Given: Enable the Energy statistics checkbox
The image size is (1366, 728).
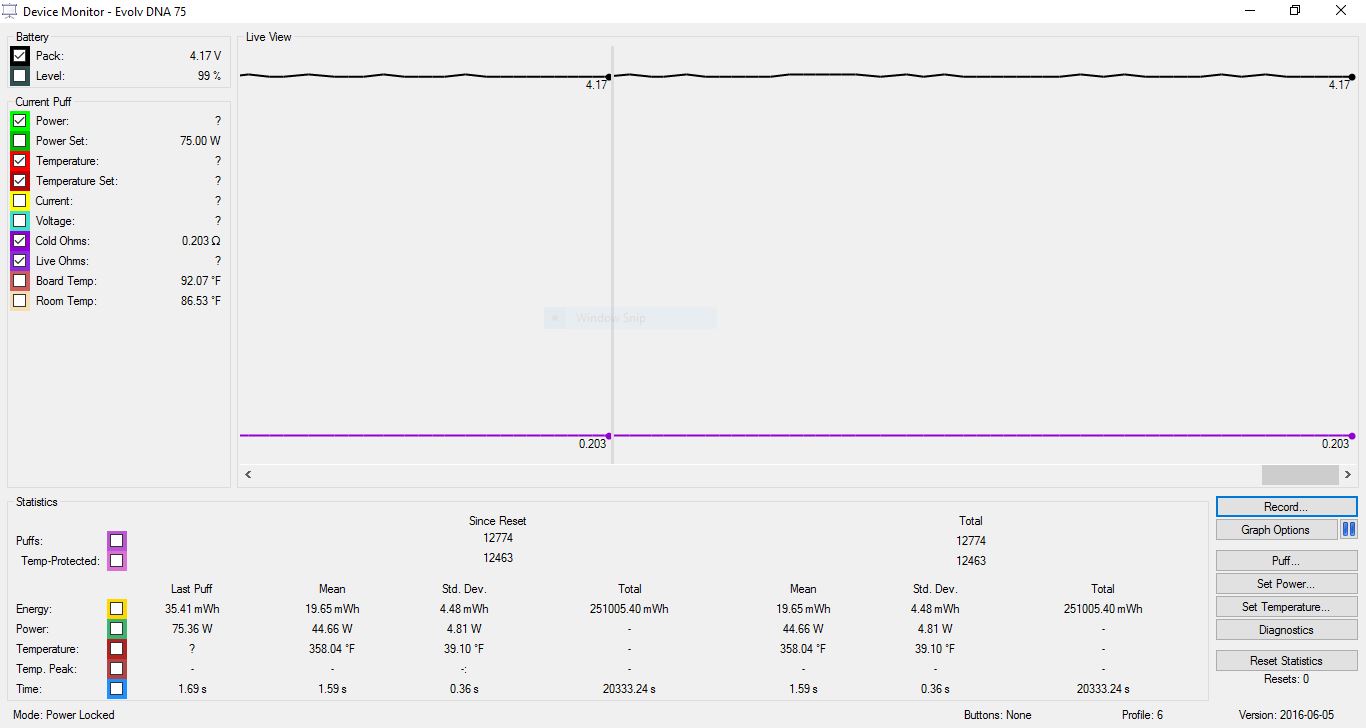Looking at the screenshot, I should pyautogui.click(x=117, y=609).
